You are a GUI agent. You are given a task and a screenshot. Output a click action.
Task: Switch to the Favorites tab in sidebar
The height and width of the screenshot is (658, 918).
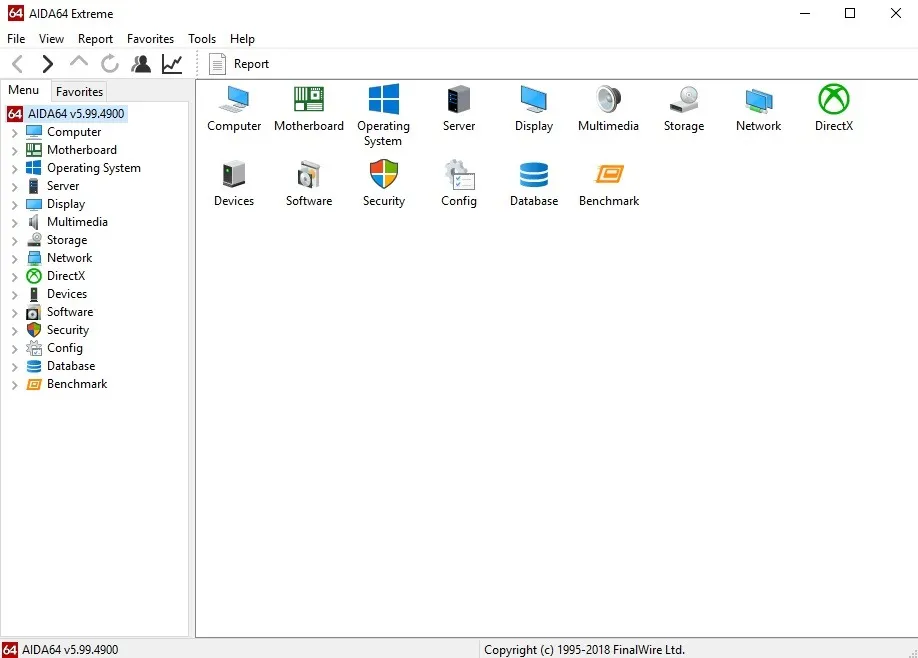tap(79, 91)
